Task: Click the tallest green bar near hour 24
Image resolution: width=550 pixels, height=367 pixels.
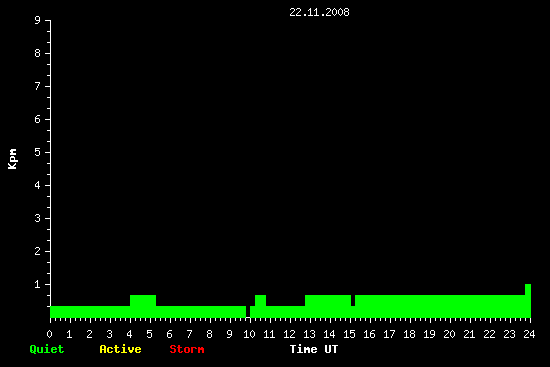Action: coord(528,300)
